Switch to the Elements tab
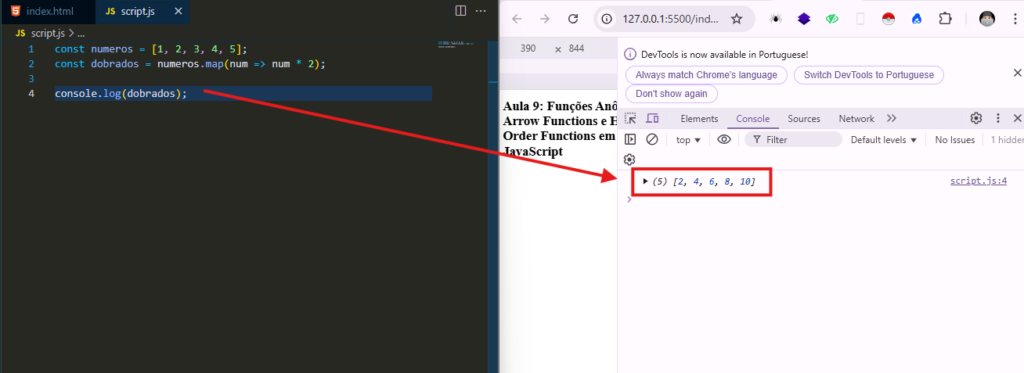 [x=699, y=119]
